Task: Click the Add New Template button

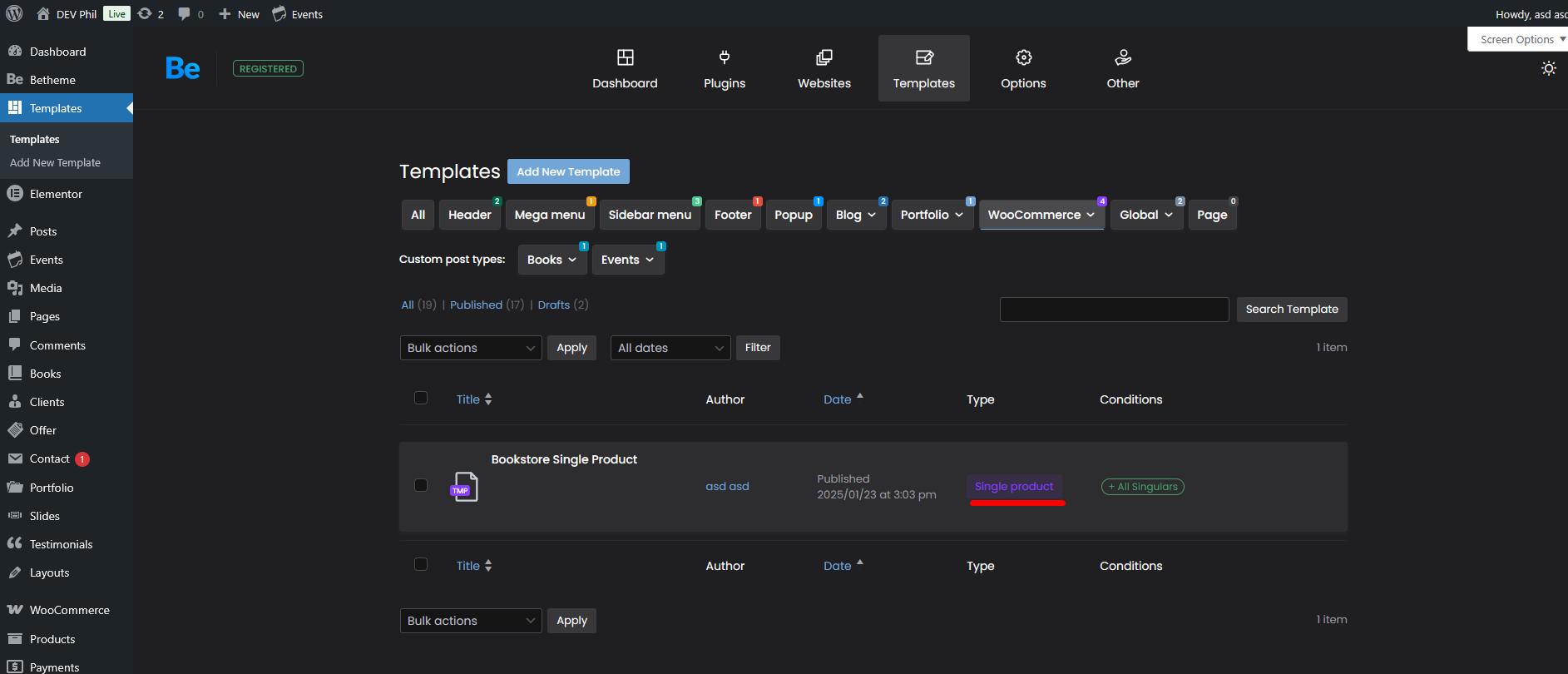Action: pyautogui.click(x=568, y=171)
